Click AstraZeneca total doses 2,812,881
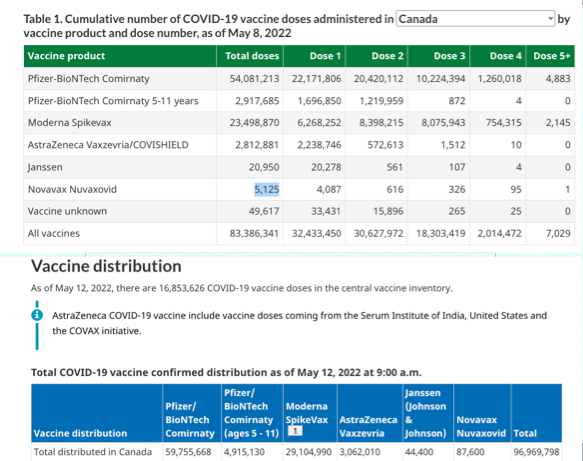This screenshot has width=583, height=461. coord(257,145)
